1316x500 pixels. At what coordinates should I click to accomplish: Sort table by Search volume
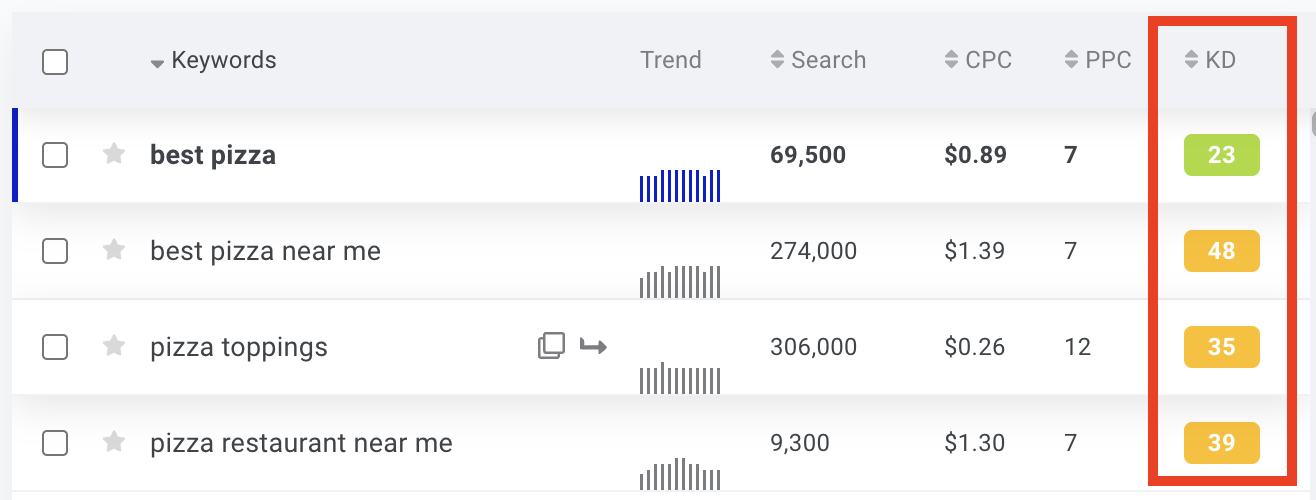(x=818, y=60)
